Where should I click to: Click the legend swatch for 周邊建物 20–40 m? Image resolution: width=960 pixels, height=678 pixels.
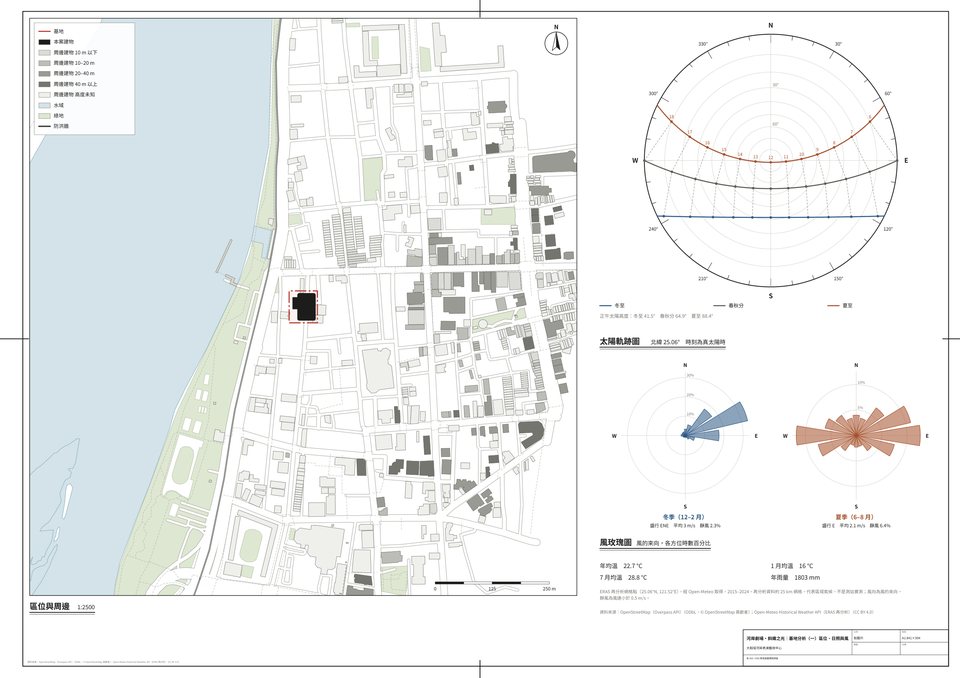click(44, 73)
